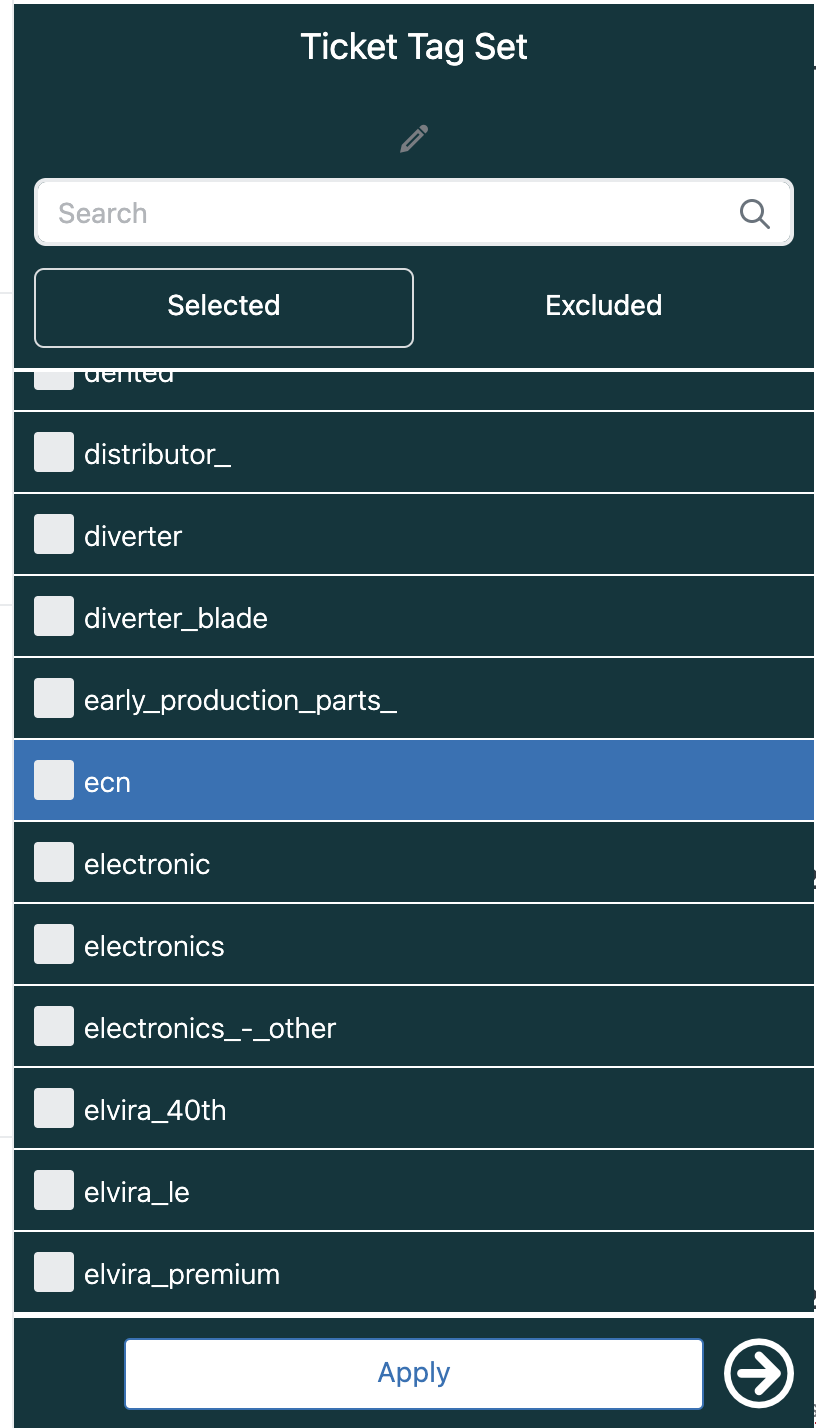Viewport: 816px width, 1428px height.
Task: Tick the electronics_-_other checkbox
Action: point(54,1027)
